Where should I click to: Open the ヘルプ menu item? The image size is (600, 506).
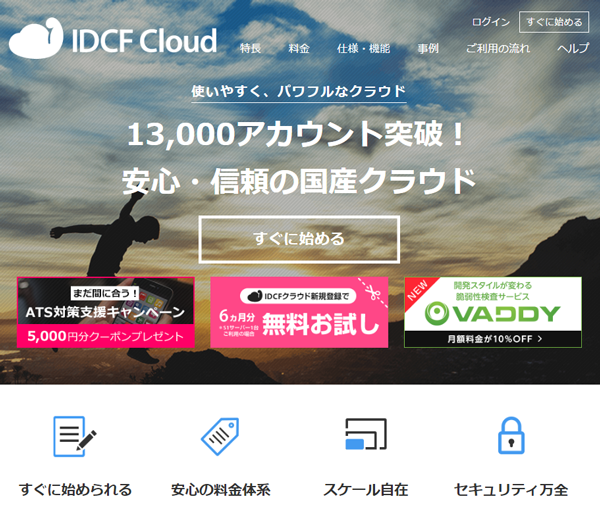[573, 48]
